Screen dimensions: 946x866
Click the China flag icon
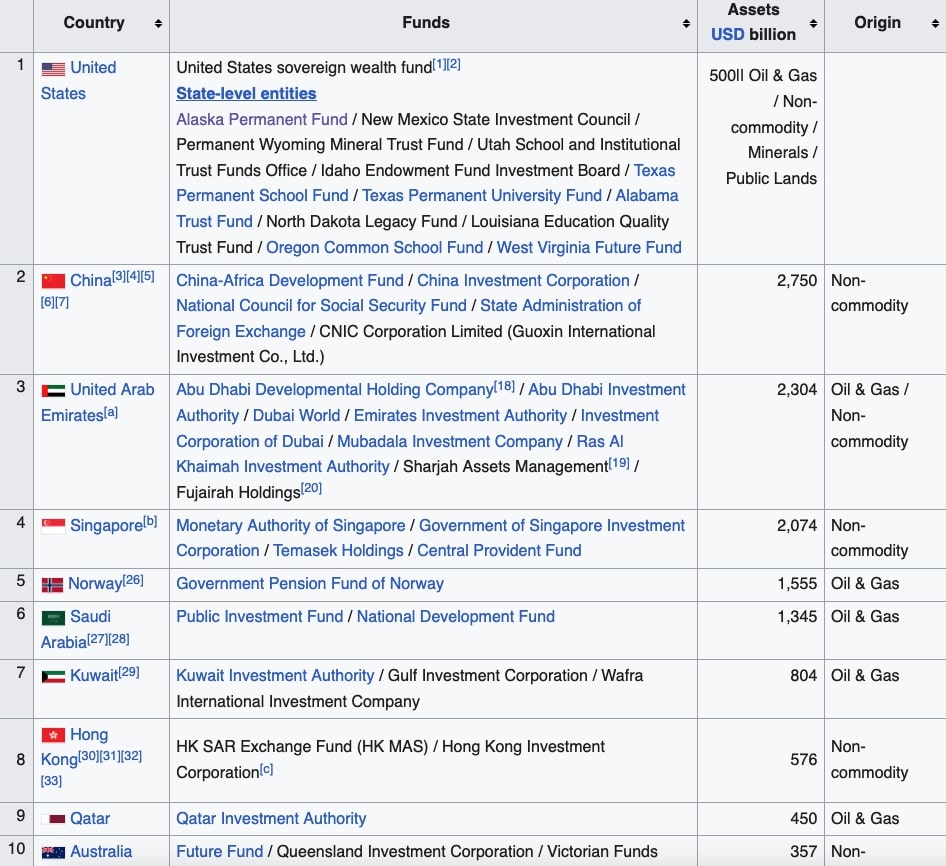(53, 281)
